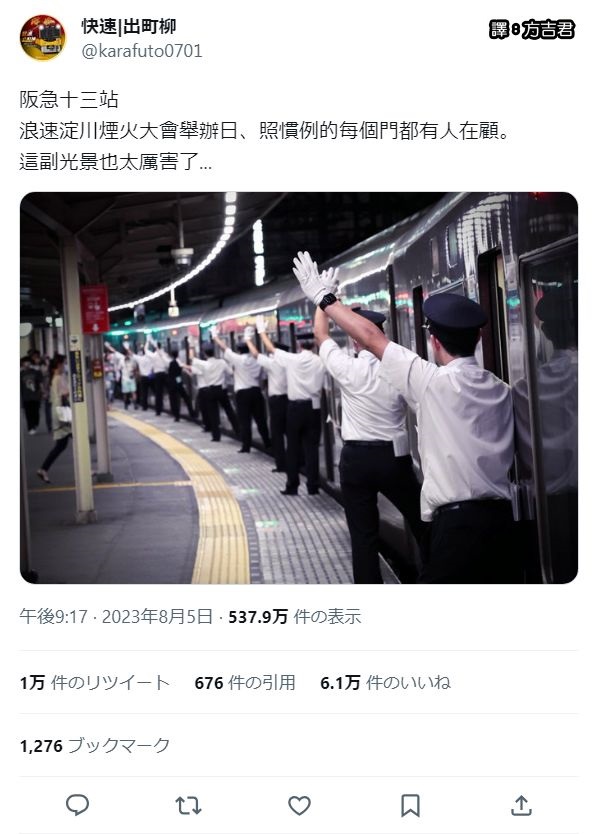598x834 pixels.
Task: Bookmark the tweet with ribbon icon
Action: [x=410, y=806]
